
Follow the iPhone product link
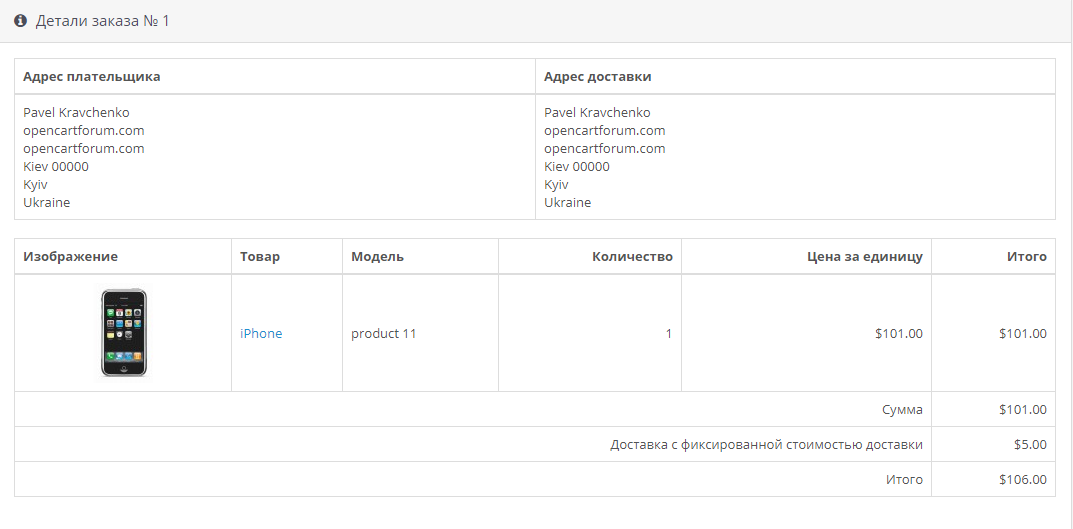(261, 334)
